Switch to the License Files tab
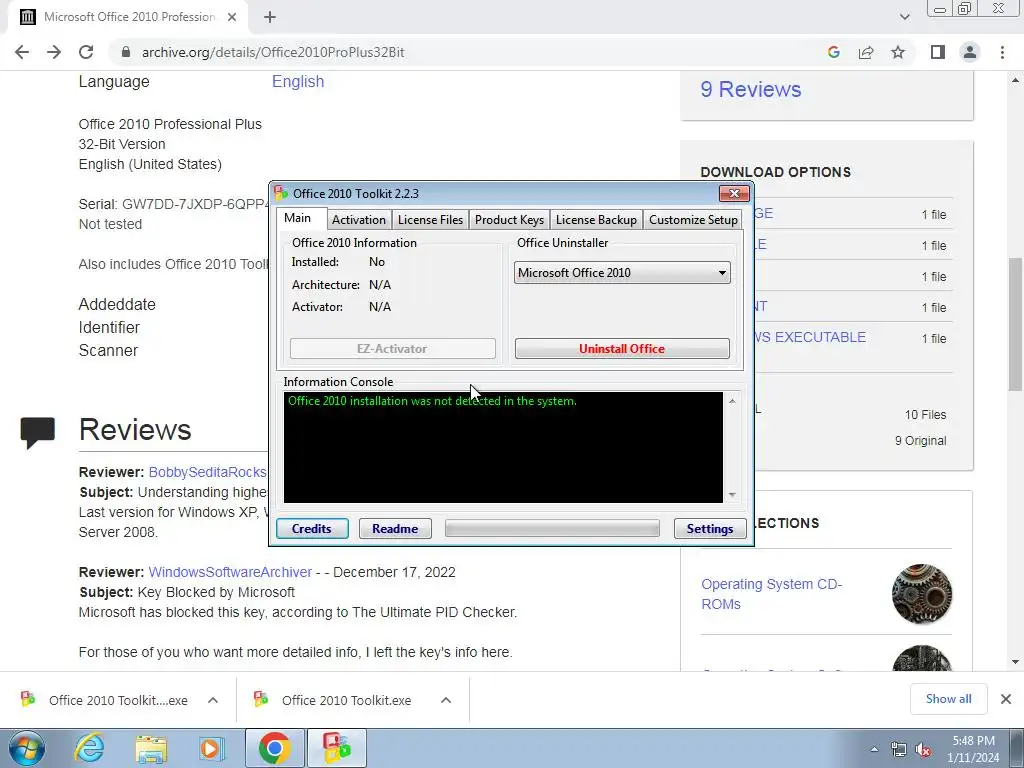 tap(430, 220)
